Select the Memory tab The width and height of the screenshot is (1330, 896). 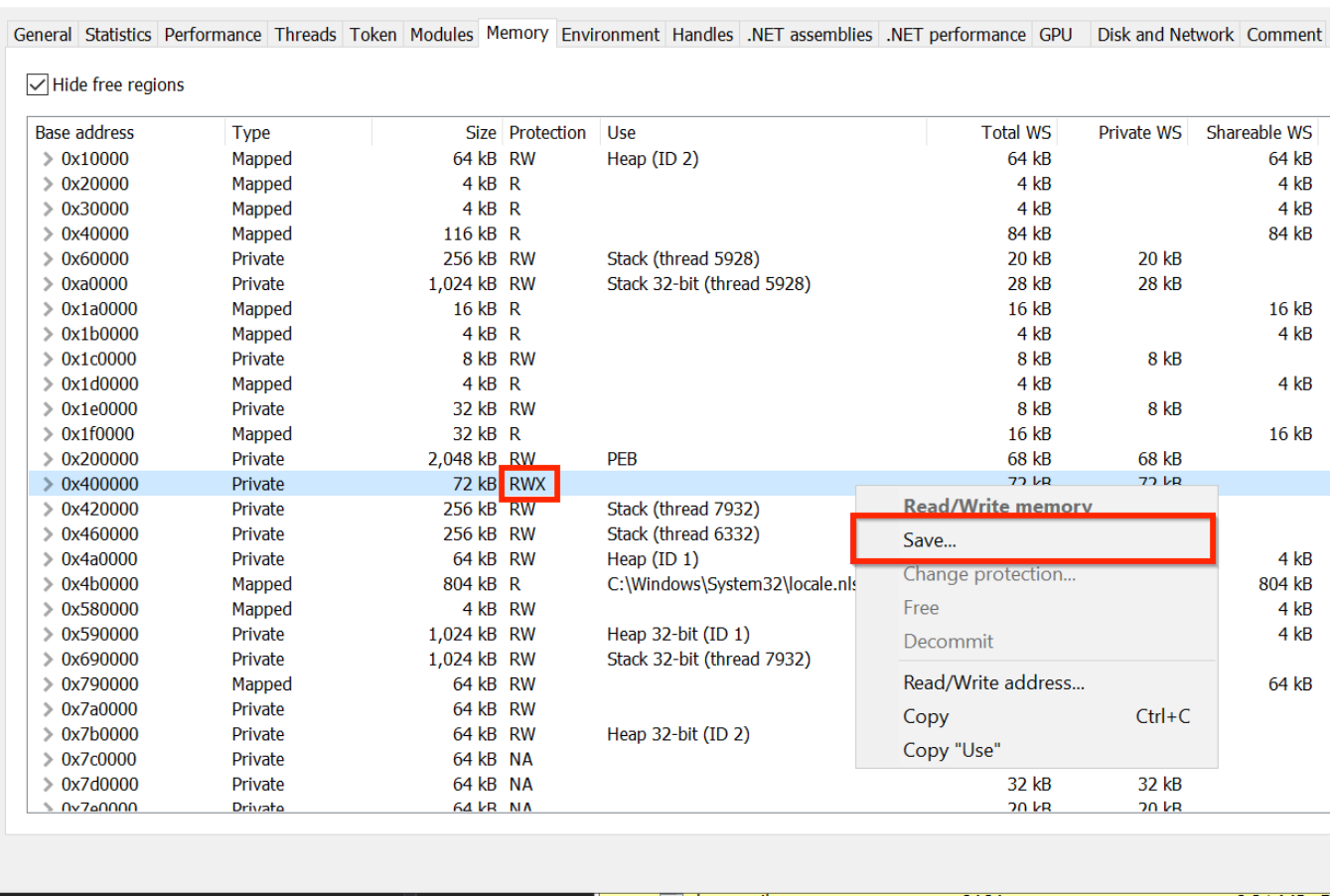(517, 33)
